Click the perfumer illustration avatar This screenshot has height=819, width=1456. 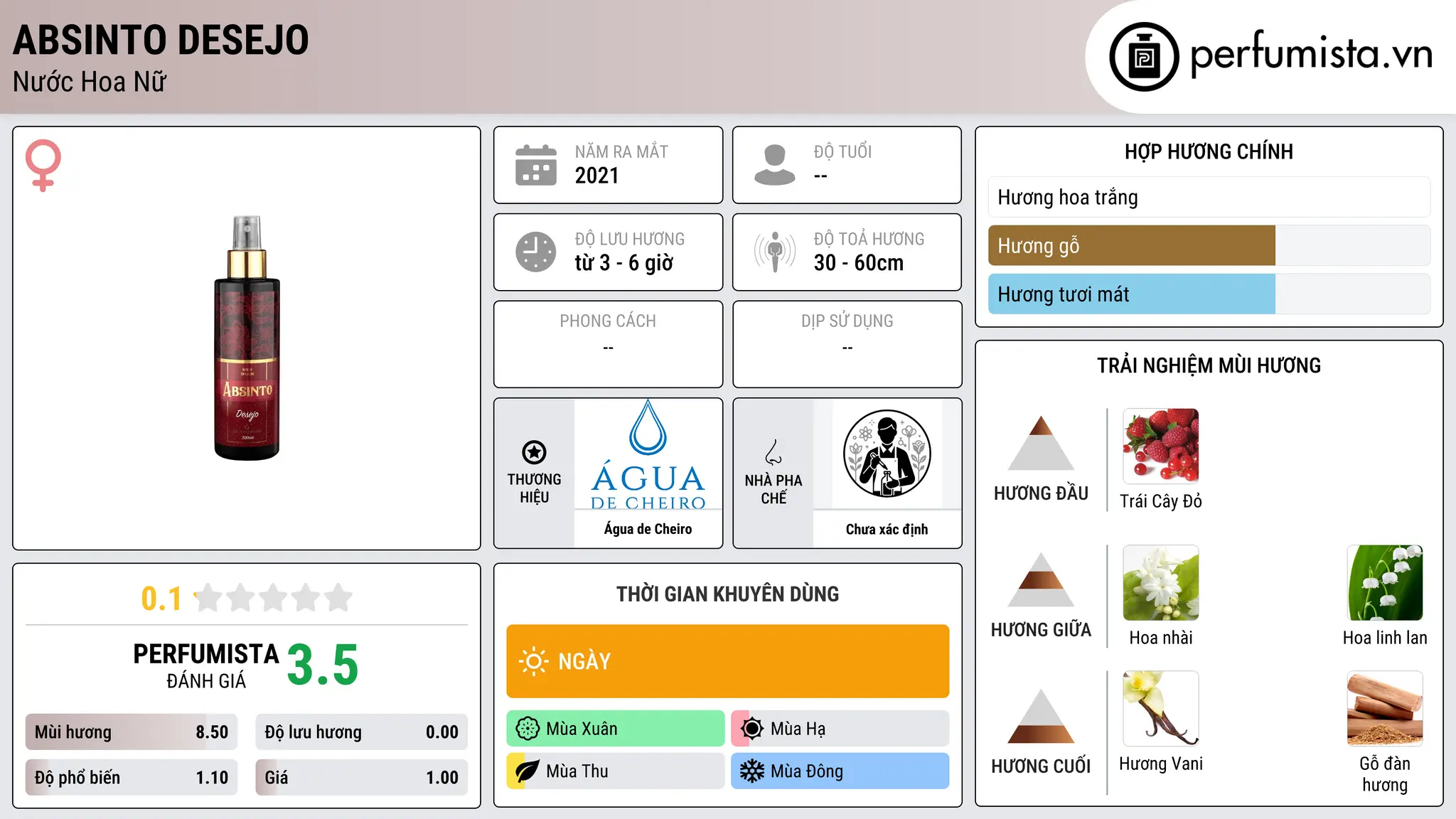[x=887, y=454]
